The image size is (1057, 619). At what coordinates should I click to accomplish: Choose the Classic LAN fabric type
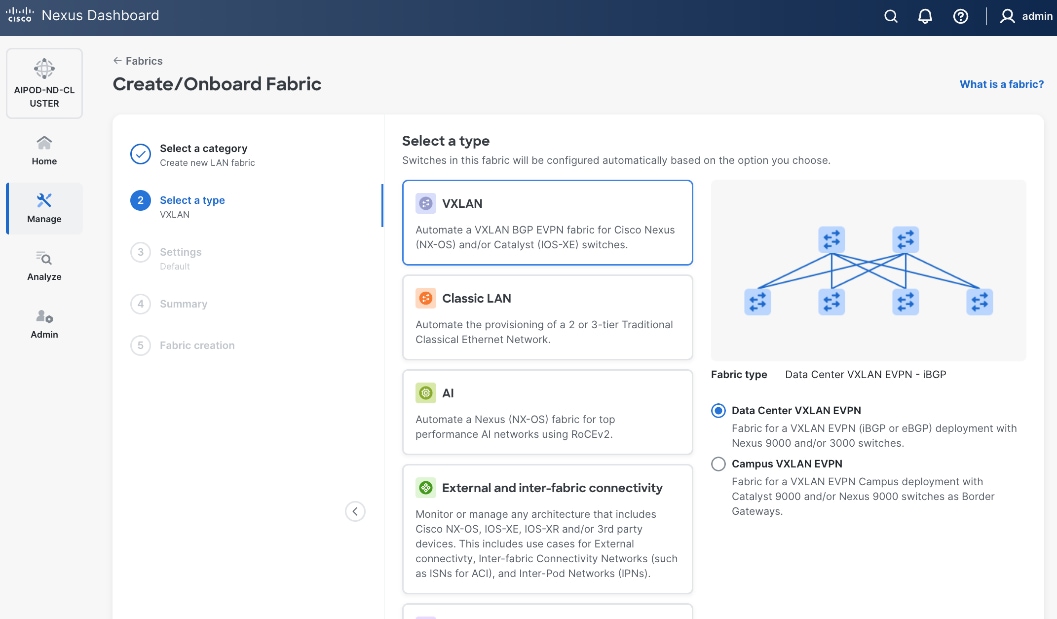point(547,317)
